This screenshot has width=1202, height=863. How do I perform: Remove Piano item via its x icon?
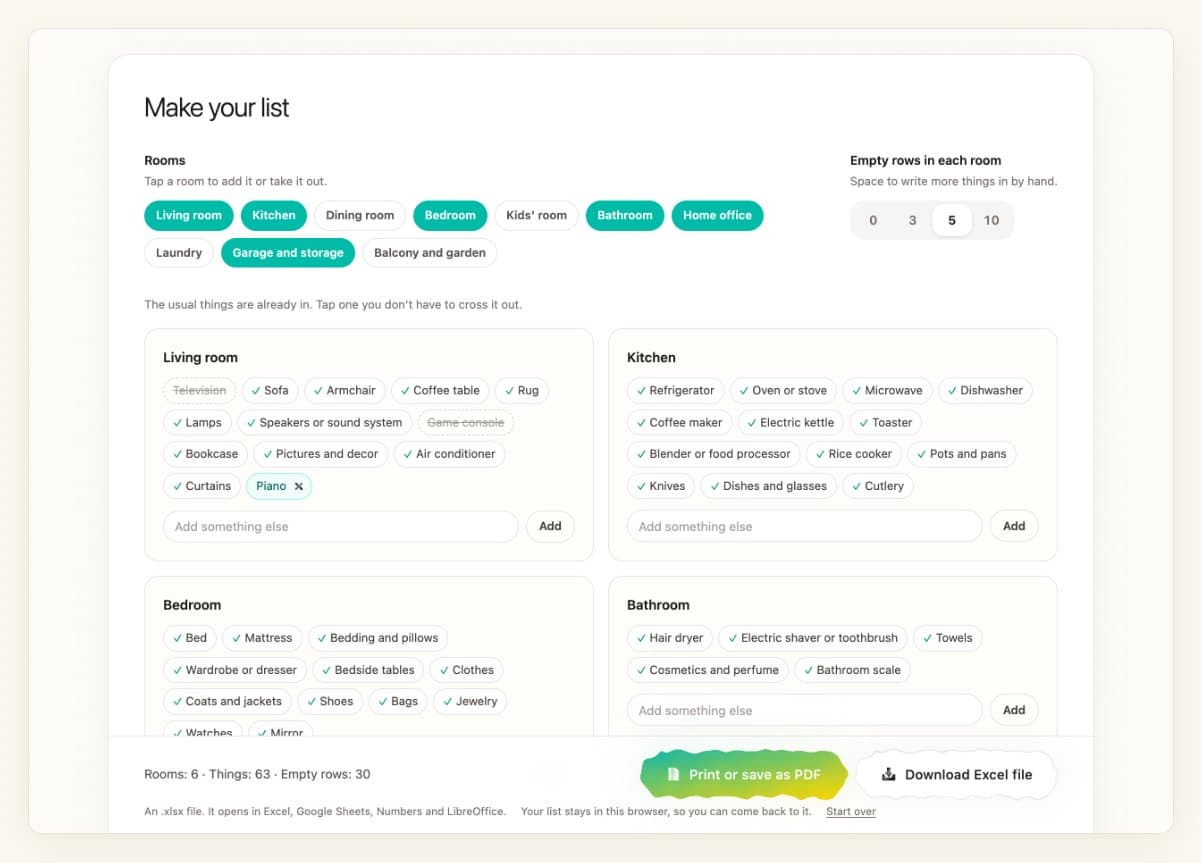pos(298,486)
